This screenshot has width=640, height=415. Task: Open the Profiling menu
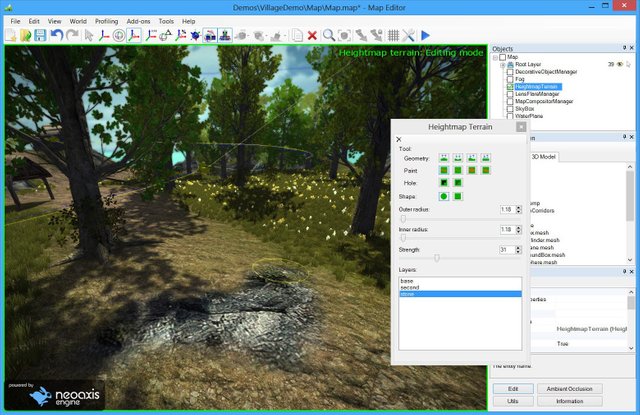coord(106,21)
